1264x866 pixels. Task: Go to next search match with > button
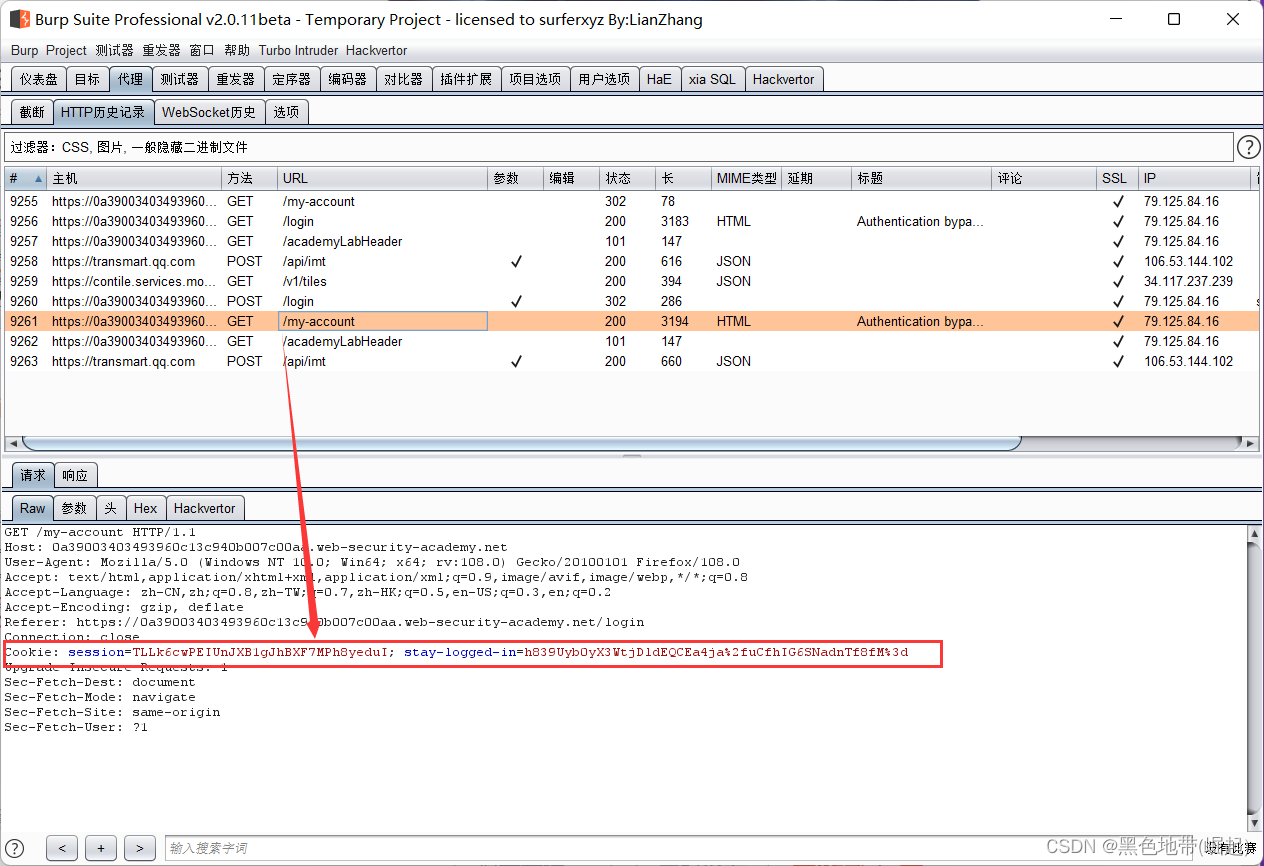point(140,848)
